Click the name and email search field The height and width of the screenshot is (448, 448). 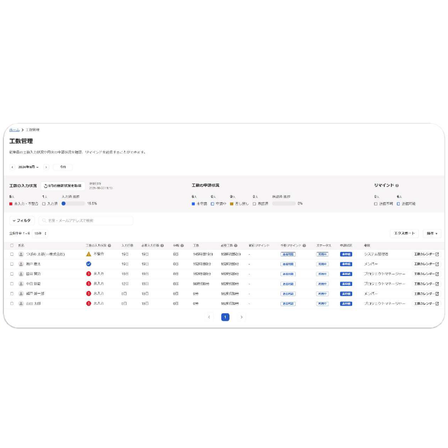[86, 221]
